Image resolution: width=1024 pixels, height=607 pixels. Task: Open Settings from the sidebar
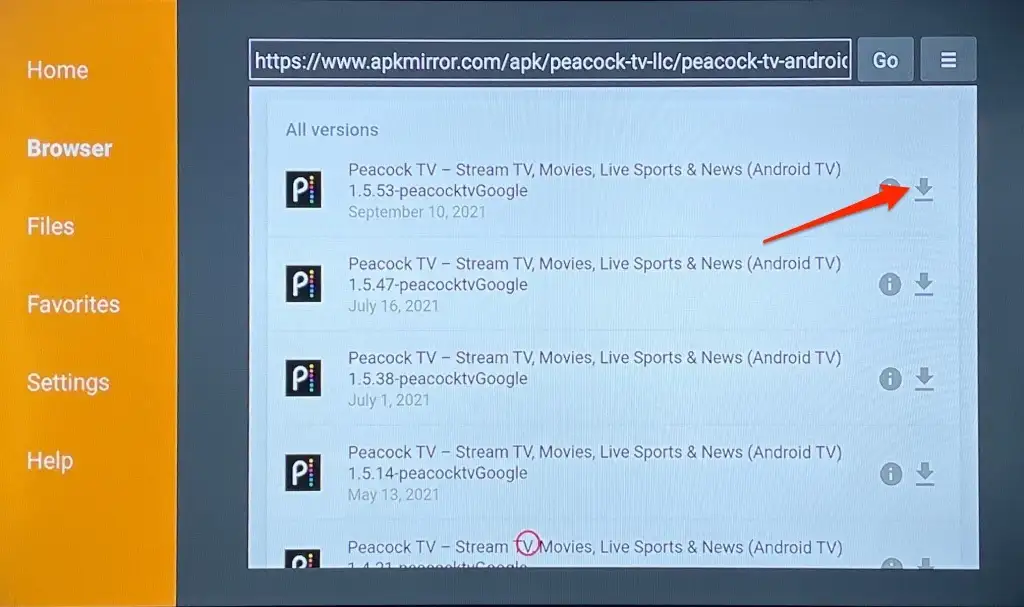click(x=68, y=382)
